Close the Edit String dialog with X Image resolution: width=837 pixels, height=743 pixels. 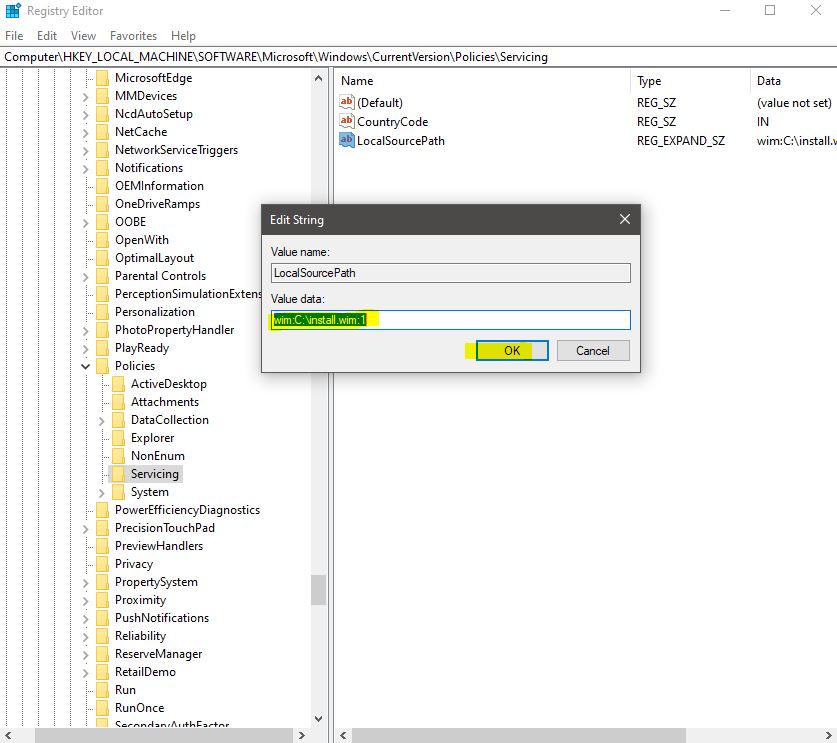[x=624, y=220]
